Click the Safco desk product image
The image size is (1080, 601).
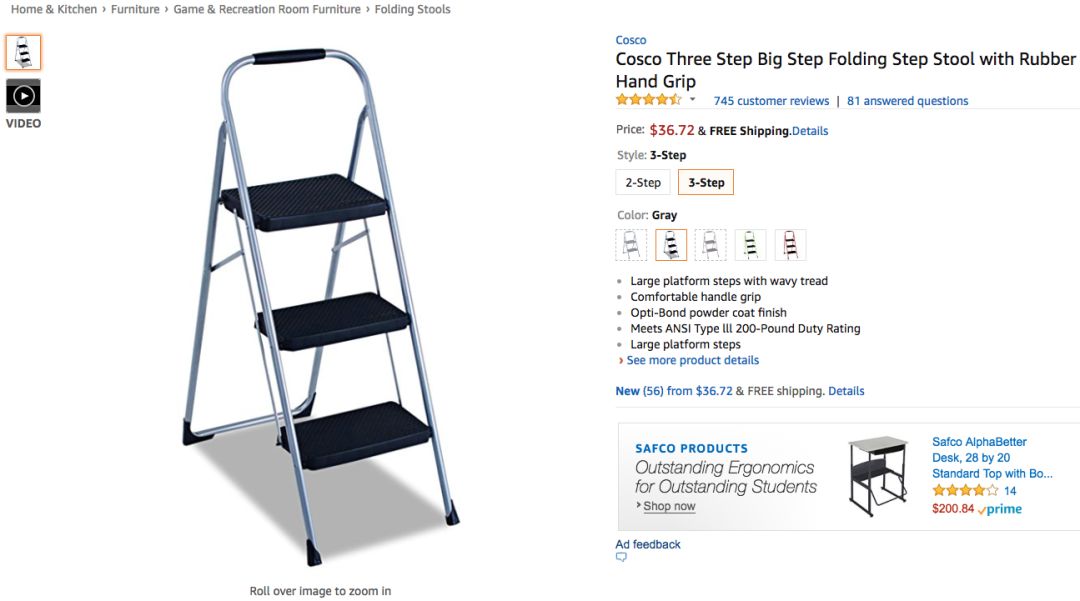click(879, 476)
